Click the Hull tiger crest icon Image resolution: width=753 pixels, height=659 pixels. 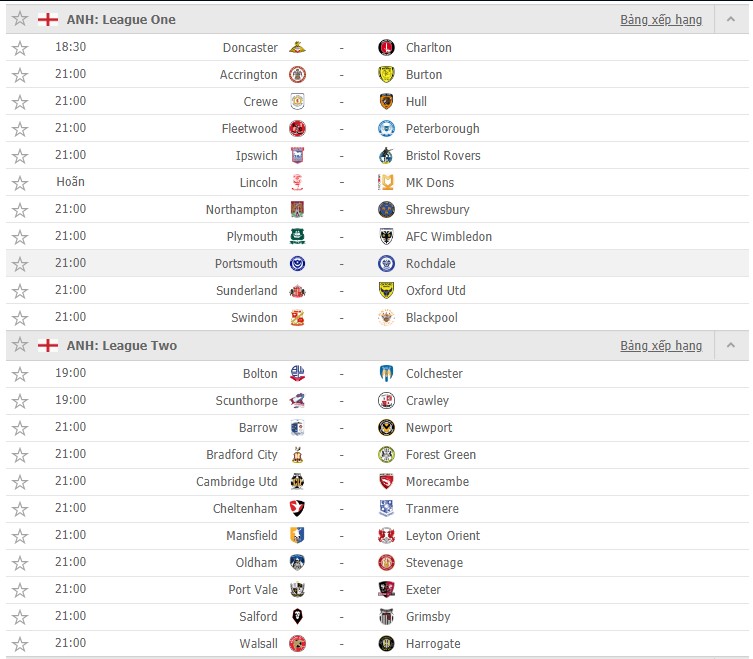(386, 101)
